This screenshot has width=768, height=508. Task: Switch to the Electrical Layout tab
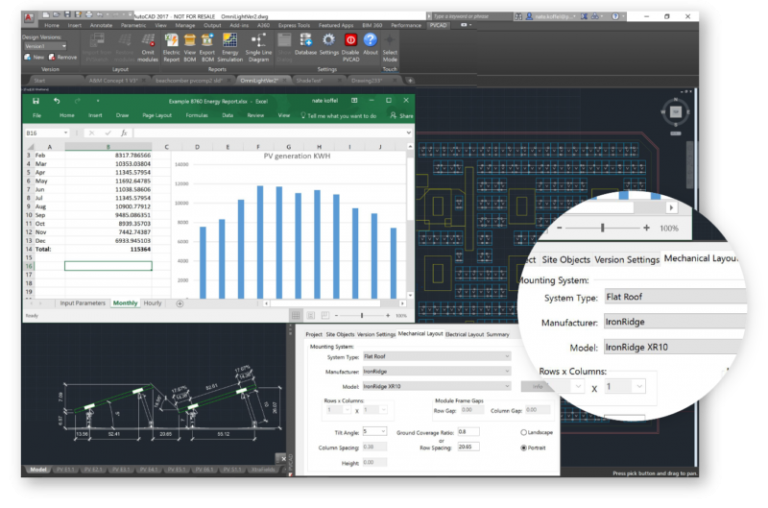[464, 334]
